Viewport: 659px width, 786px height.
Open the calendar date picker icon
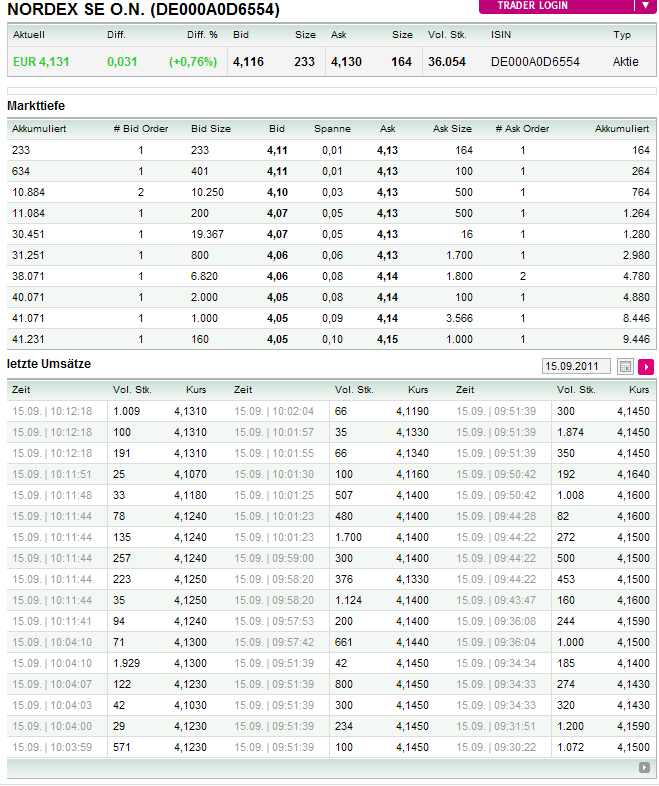625,366
